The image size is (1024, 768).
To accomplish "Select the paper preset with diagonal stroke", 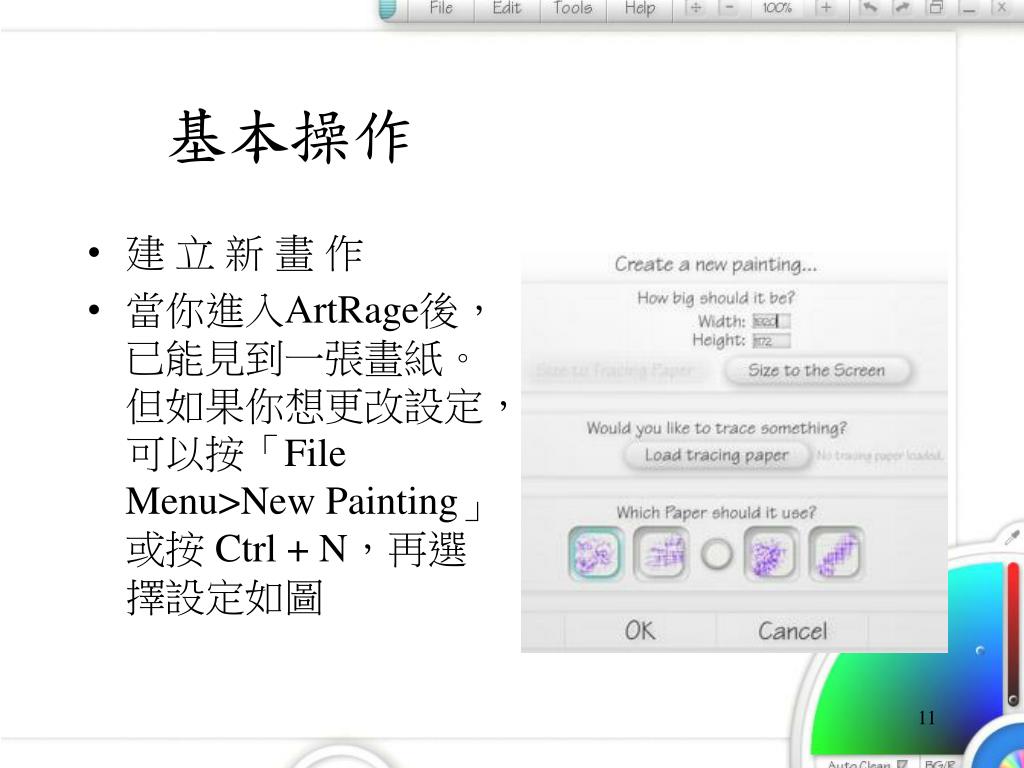I will pos(836,554).
